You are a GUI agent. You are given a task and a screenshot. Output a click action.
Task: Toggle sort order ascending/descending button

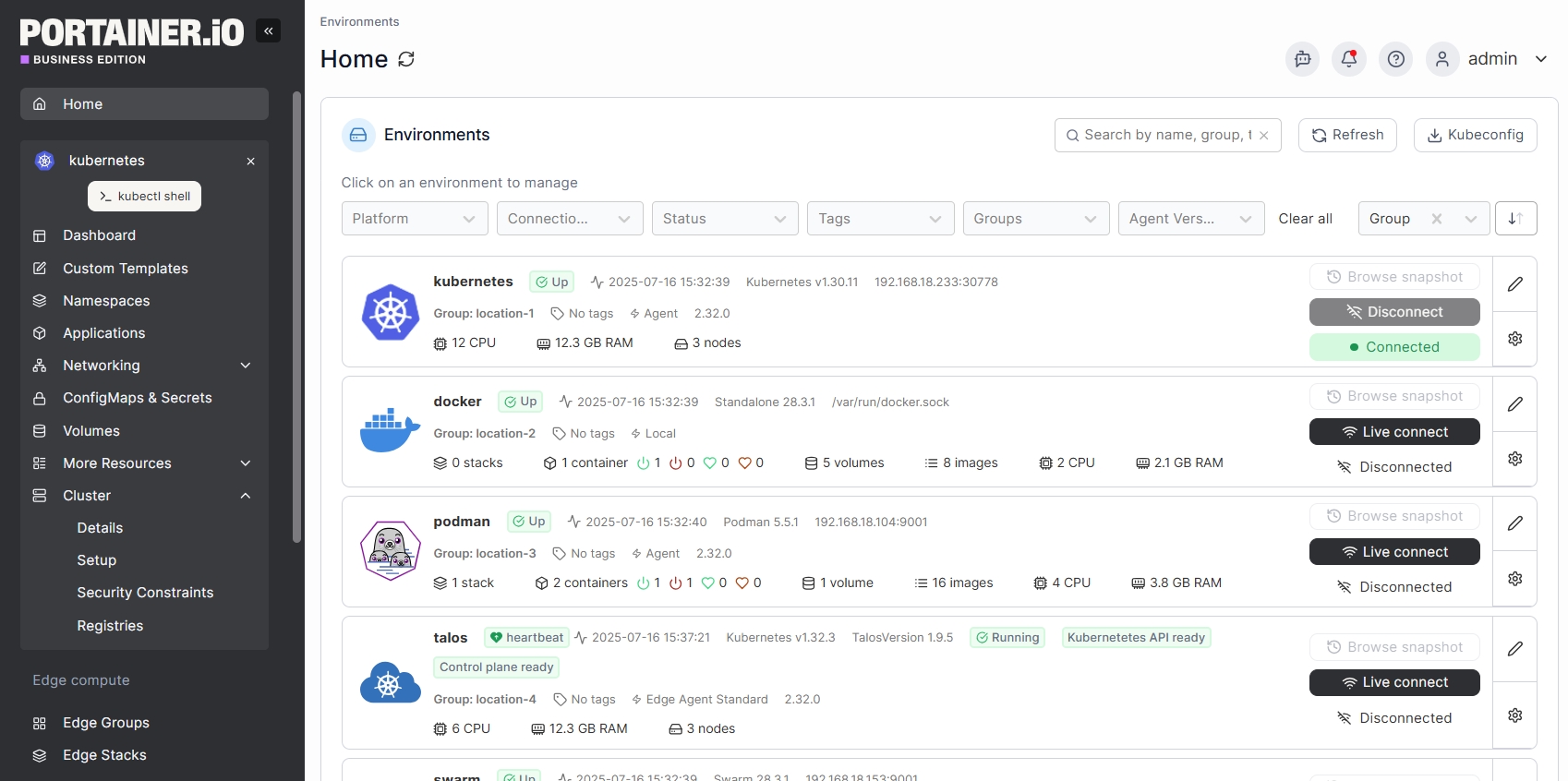pos(1515,219)
